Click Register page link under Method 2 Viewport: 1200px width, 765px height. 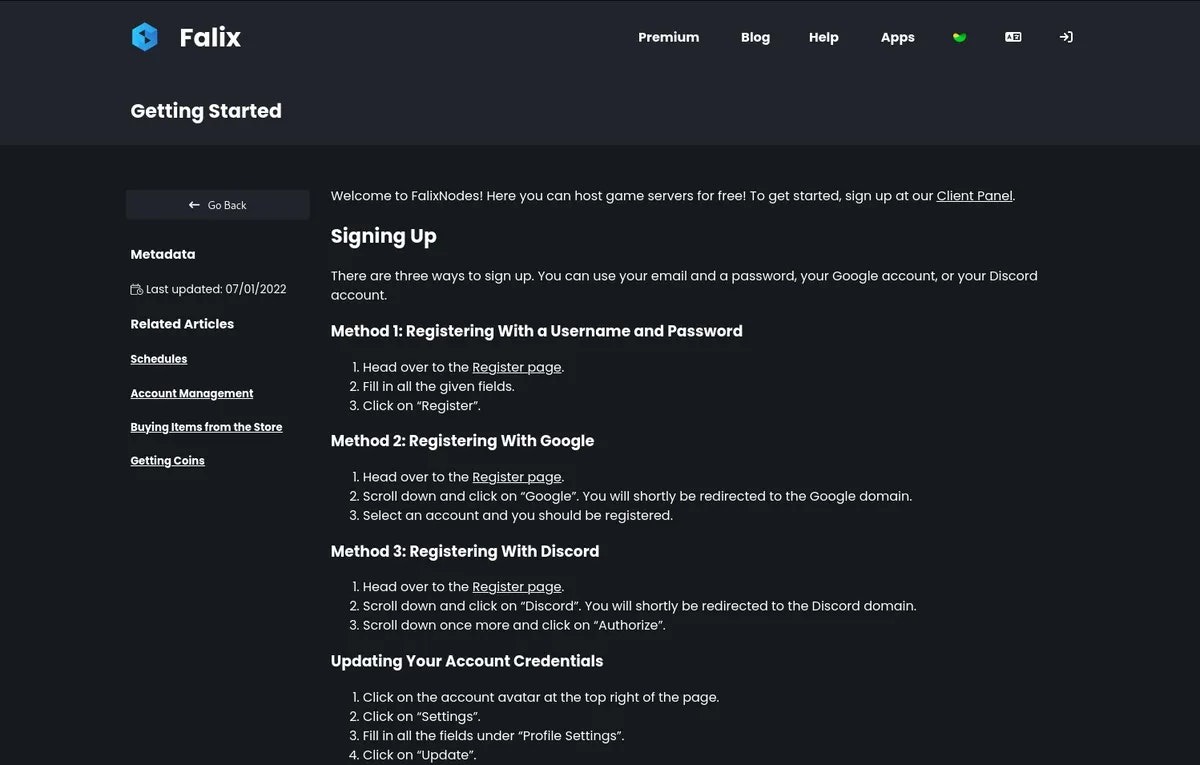(x=517, y=477)
